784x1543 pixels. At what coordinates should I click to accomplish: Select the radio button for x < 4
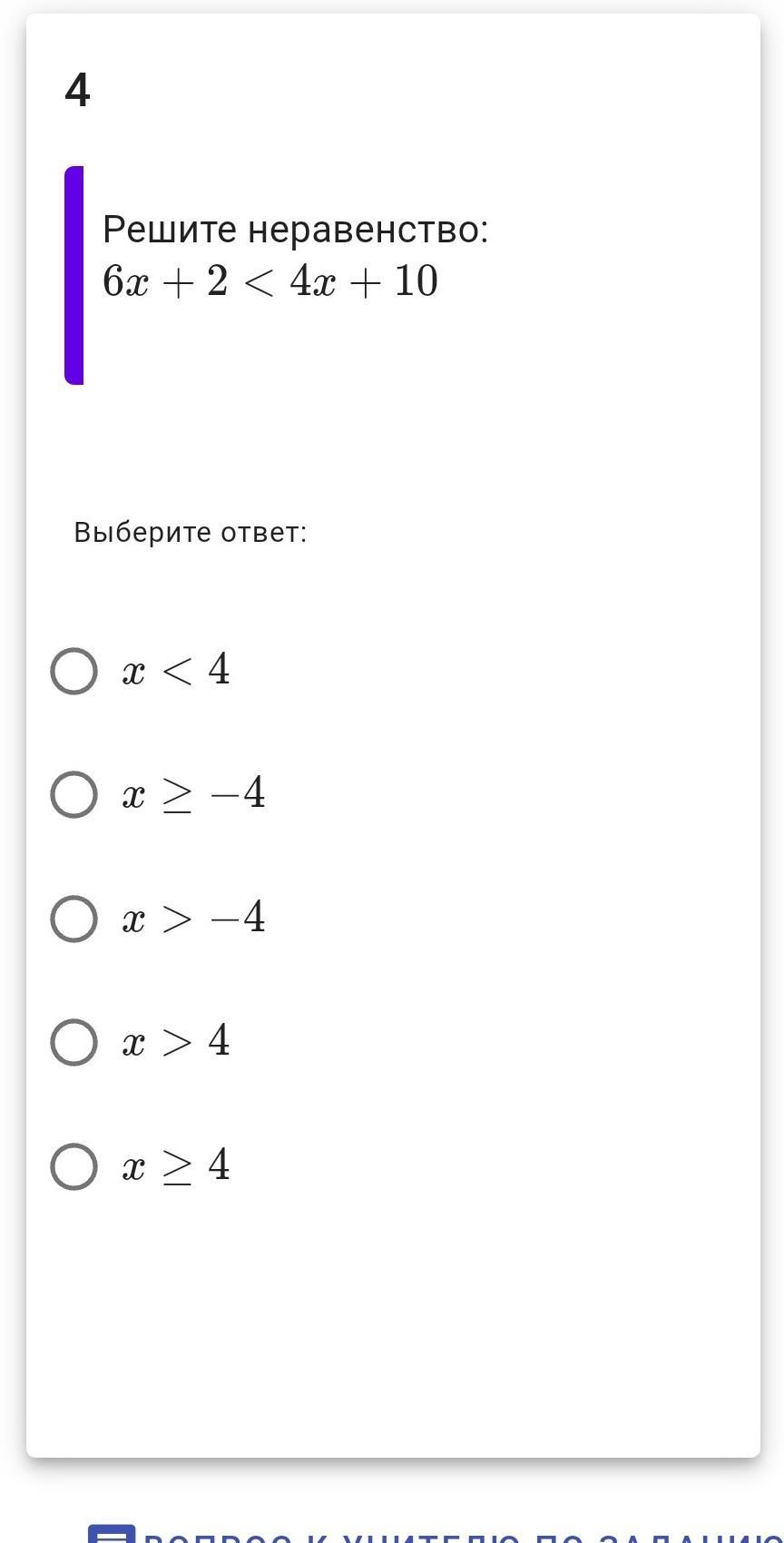coord(73,672)
